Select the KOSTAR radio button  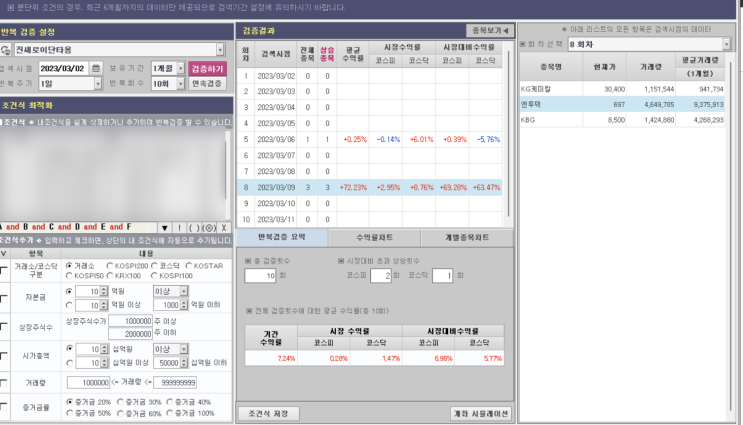tap(189, 266)
